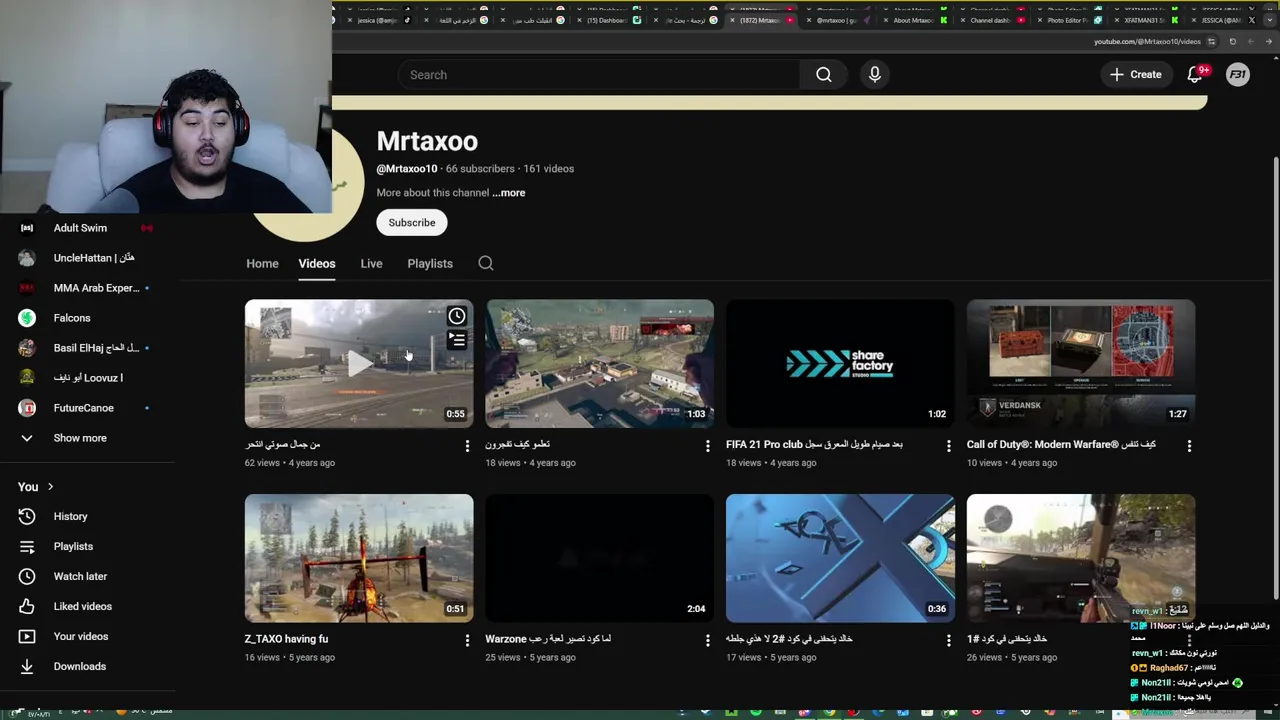Search within the Mrtaxoo channel

[486, 264]
